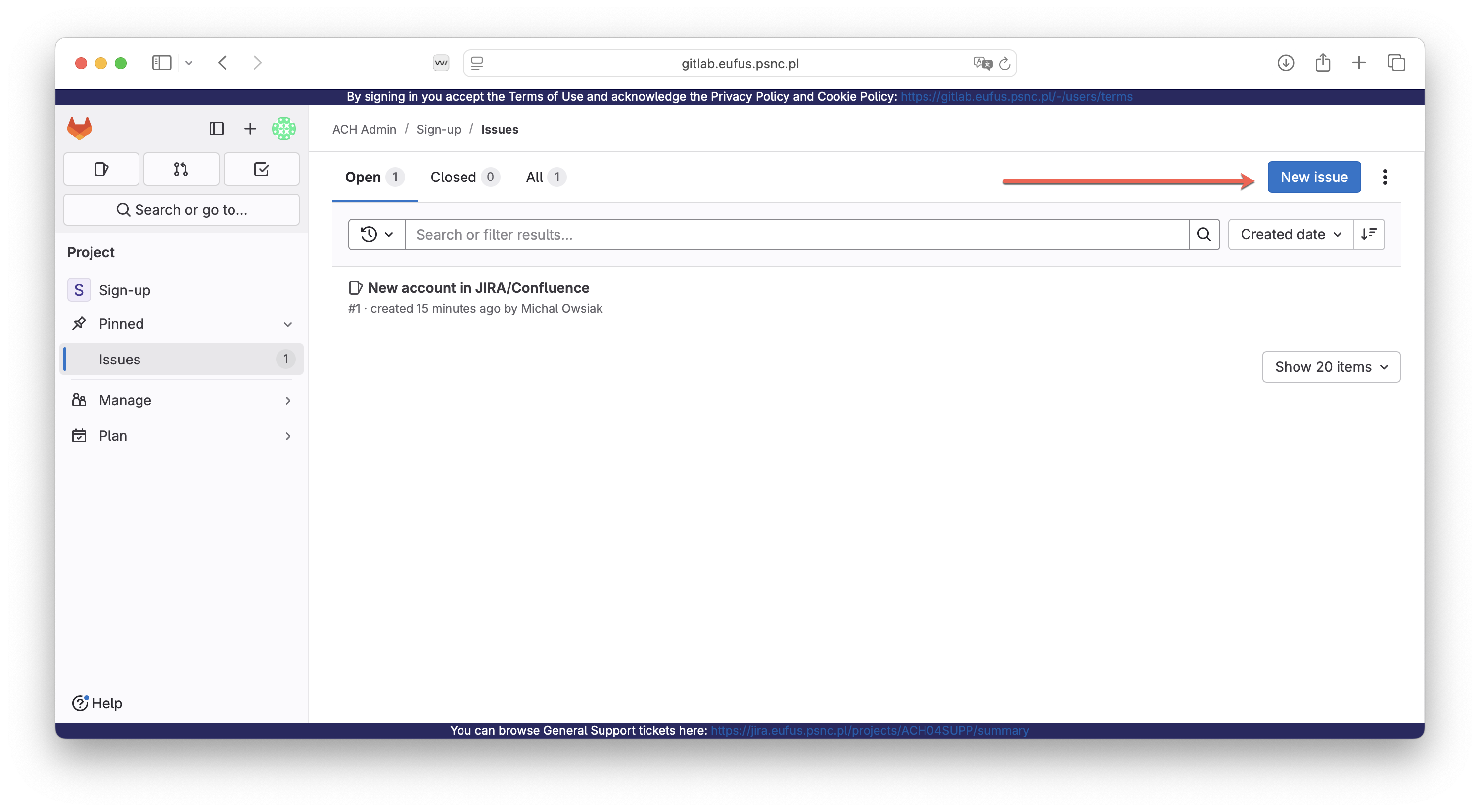This screenshot has width=1480, height=812.
Task: Go back in Safari history
Action: coord(223,63)
